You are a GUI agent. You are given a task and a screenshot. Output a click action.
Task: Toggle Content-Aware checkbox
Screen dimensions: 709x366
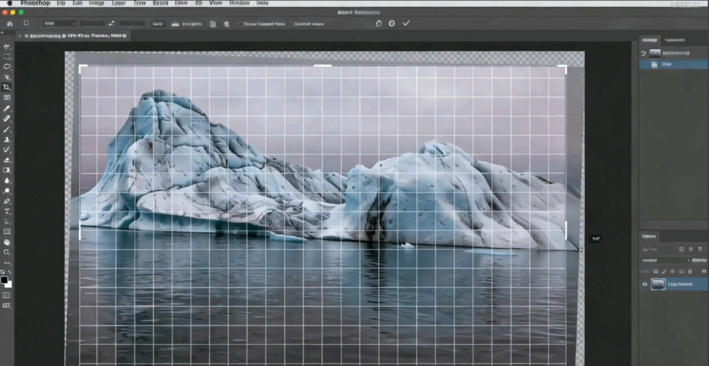pos(291,24)
